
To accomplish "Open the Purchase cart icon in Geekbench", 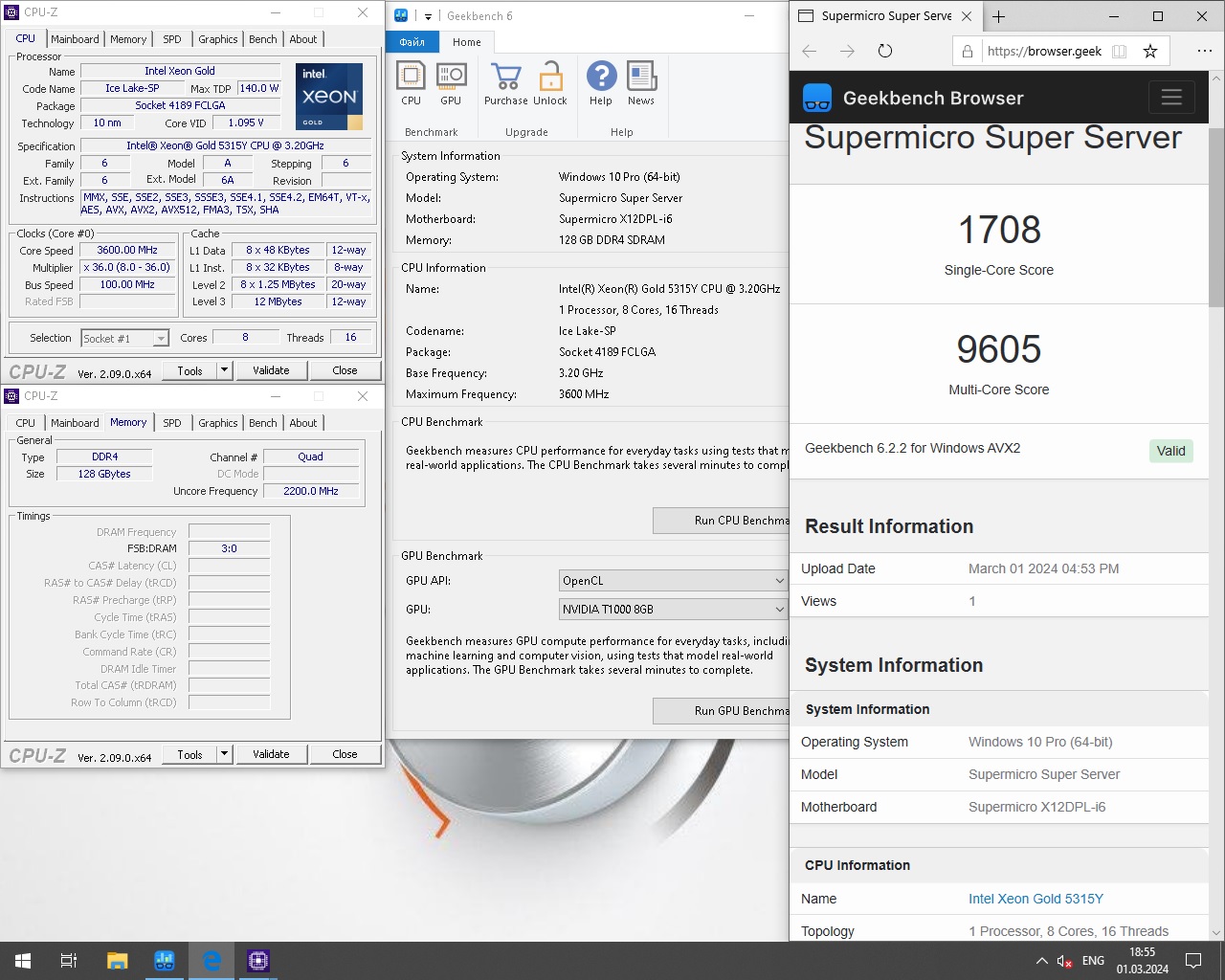I will tap(505, 83).
